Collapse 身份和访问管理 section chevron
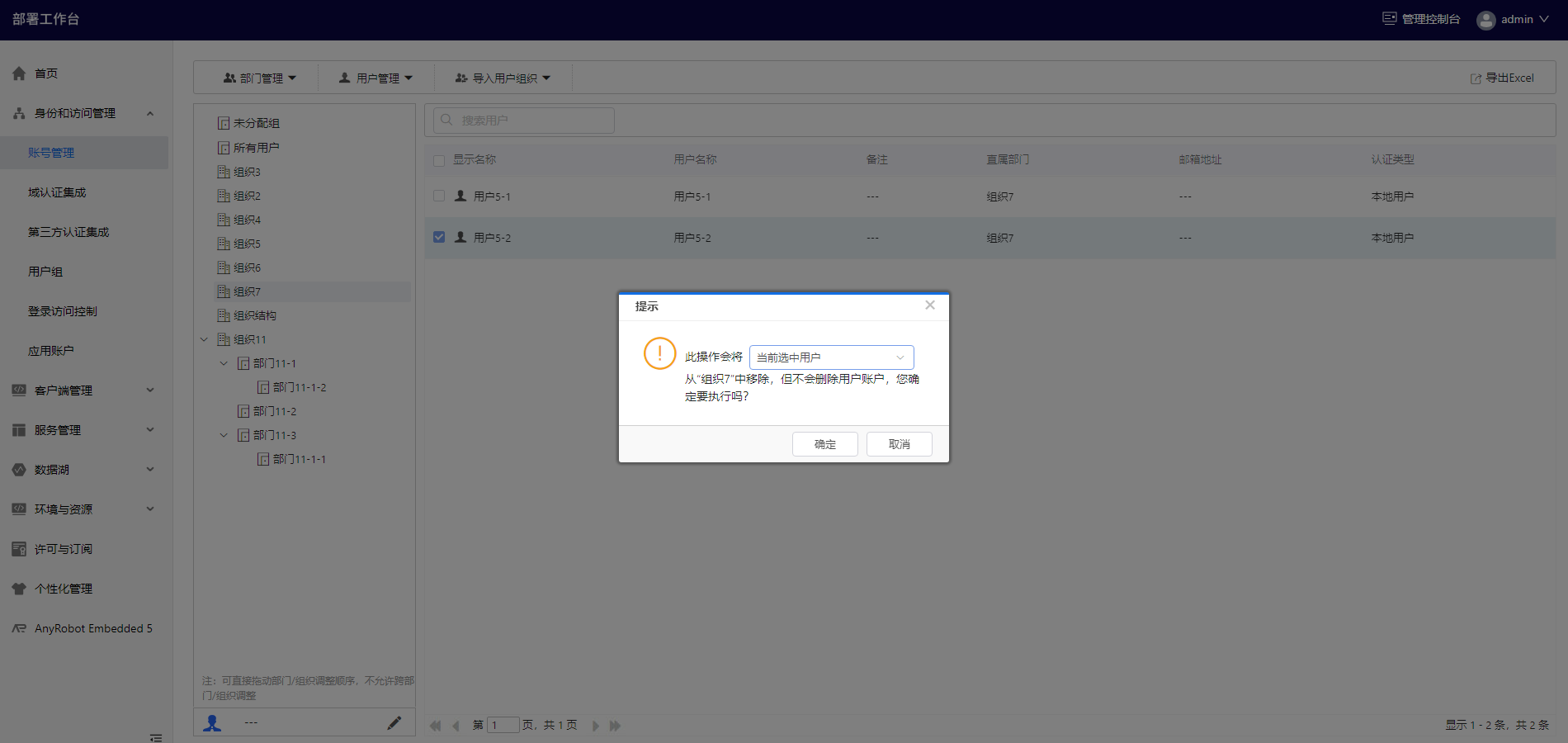The height and width of the screenshot is (743, 1568). (150, 113)
